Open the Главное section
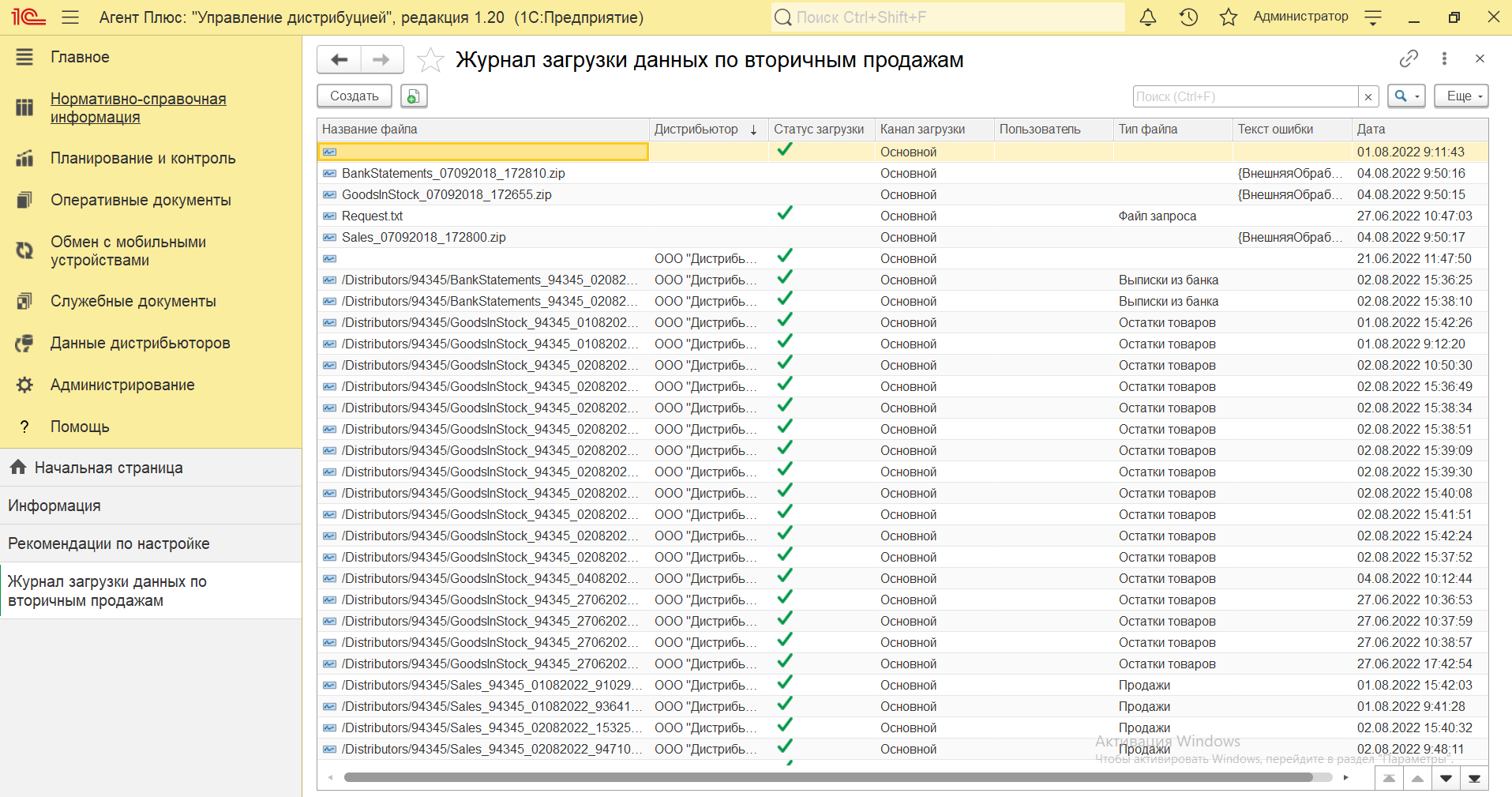This screenshot has height=797, width=1512. pyautogui.click(x=80, y=57)
